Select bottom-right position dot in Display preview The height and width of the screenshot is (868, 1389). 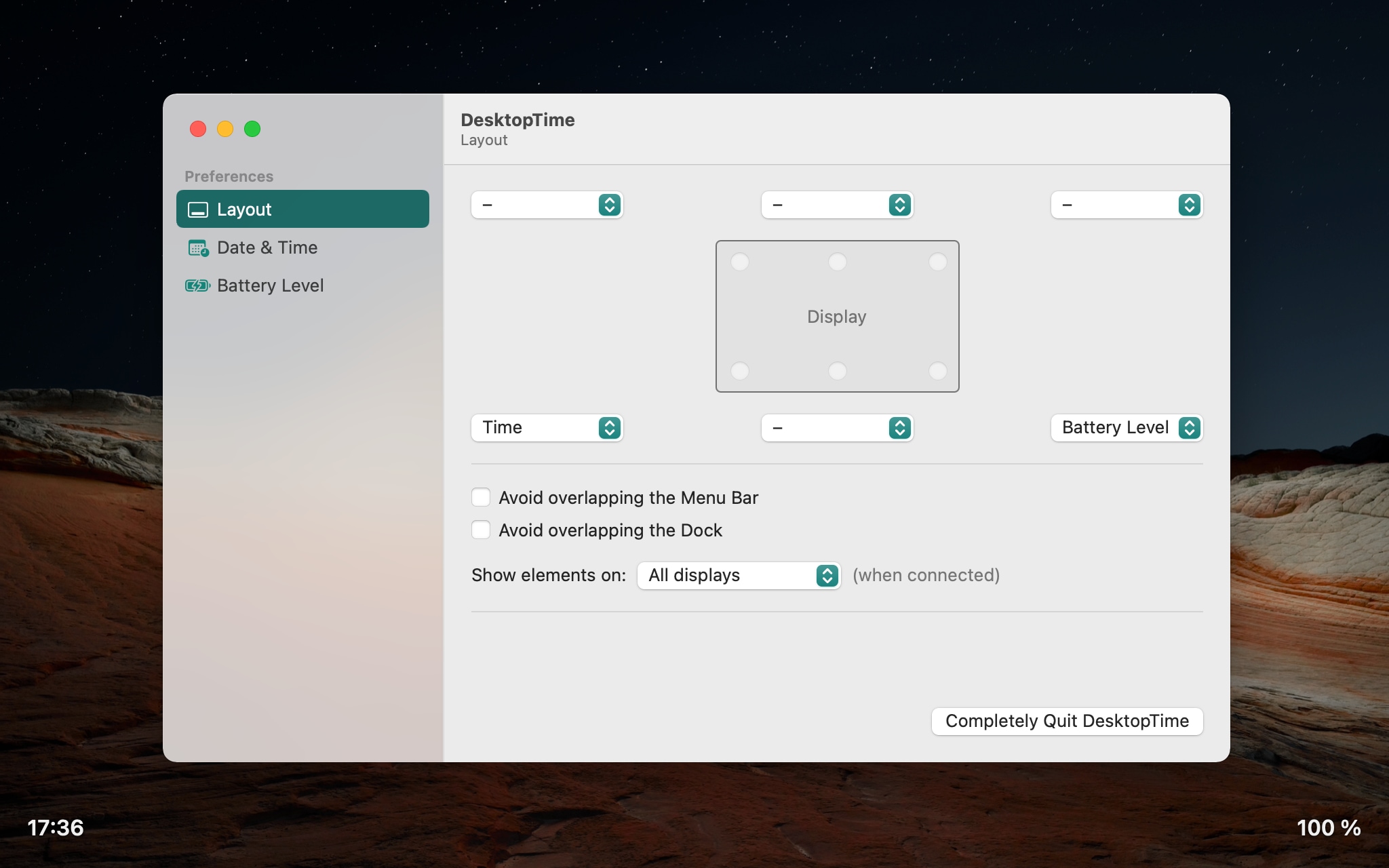(x=937, y=371)
